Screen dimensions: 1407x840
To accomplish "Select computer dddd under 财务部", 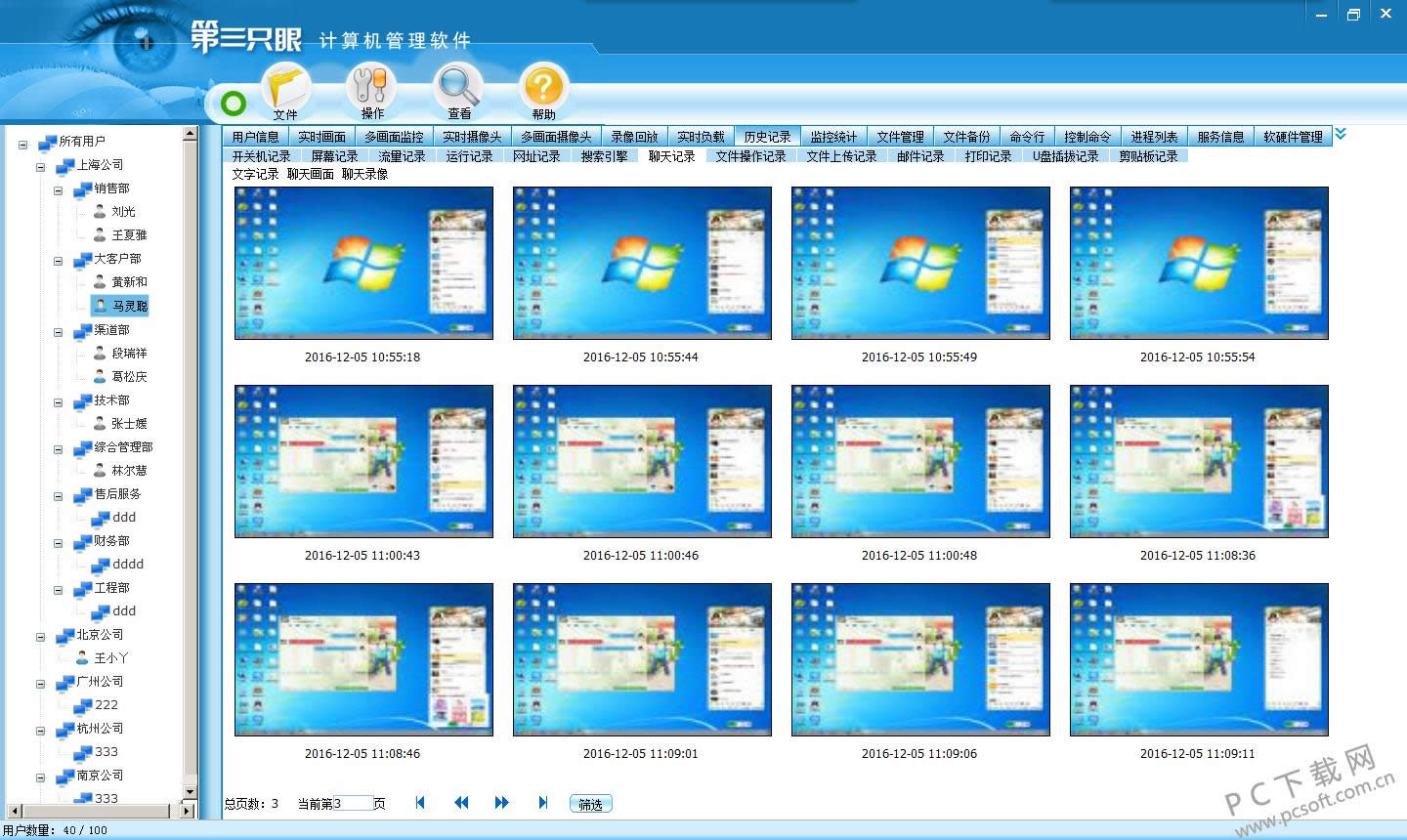I will (x=128, y=564).
